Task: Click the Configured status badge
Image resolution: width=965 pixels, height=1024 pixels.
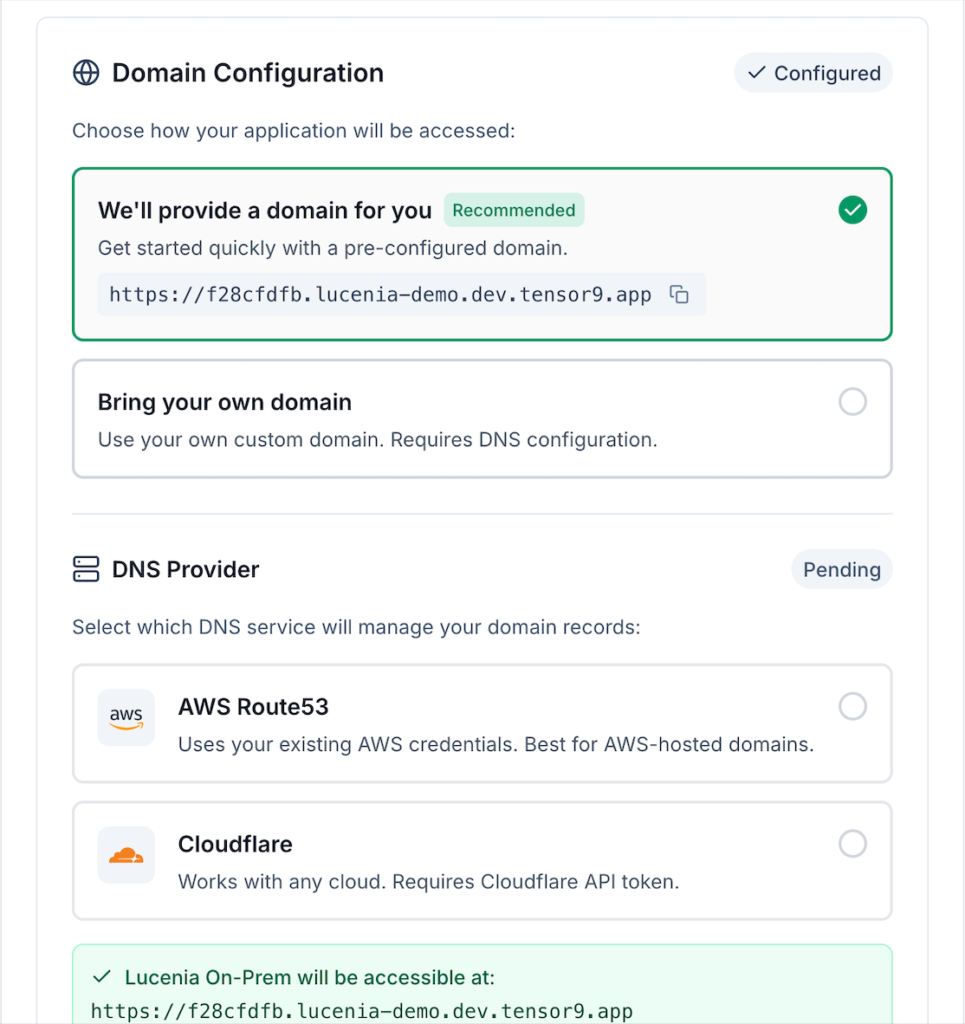Action: click(x=813, y=73)
